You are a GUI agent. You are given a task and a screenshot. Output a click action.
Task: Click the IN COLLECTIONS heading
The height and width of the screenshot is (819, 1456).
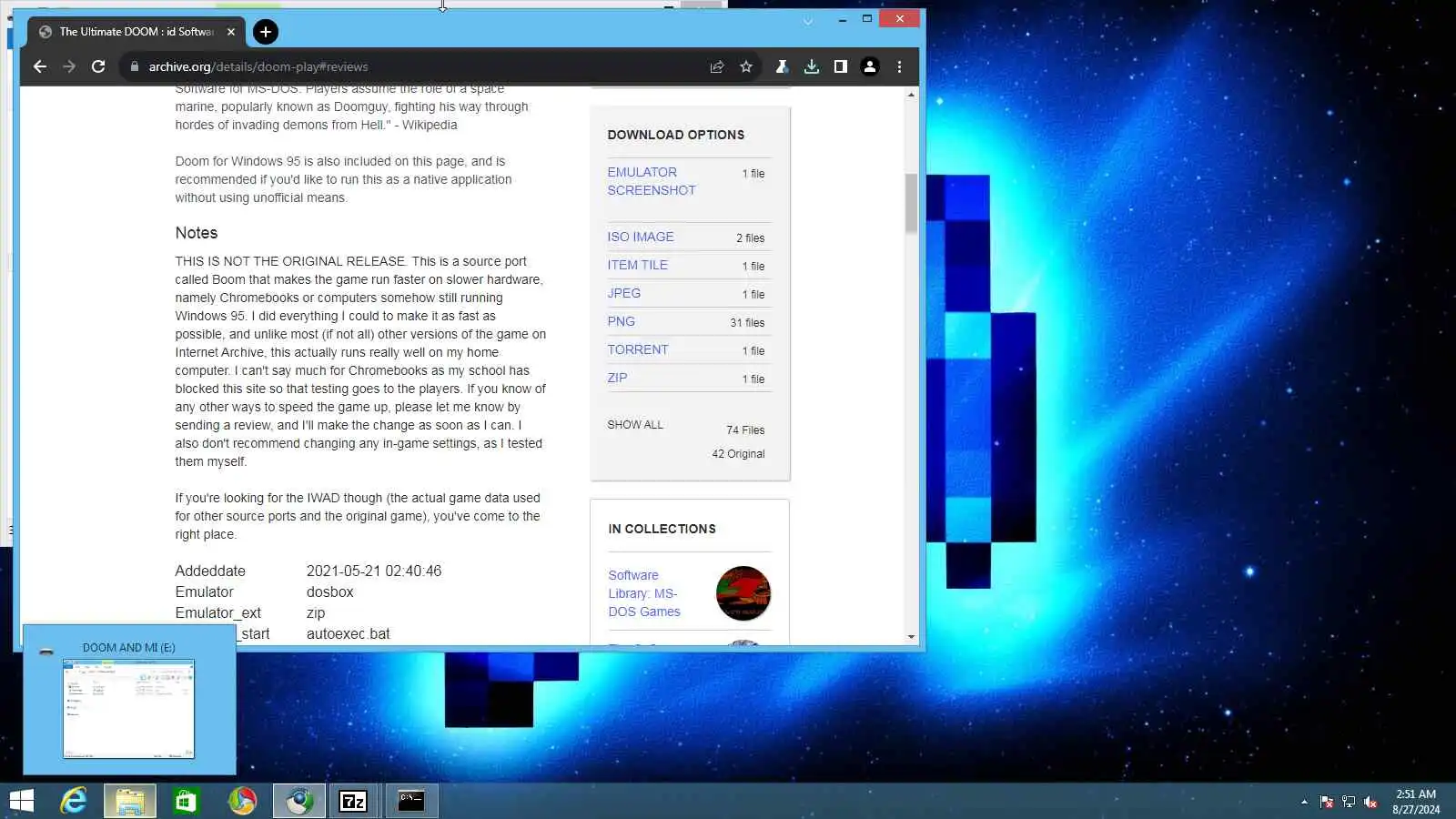click(x=662, y=529)
